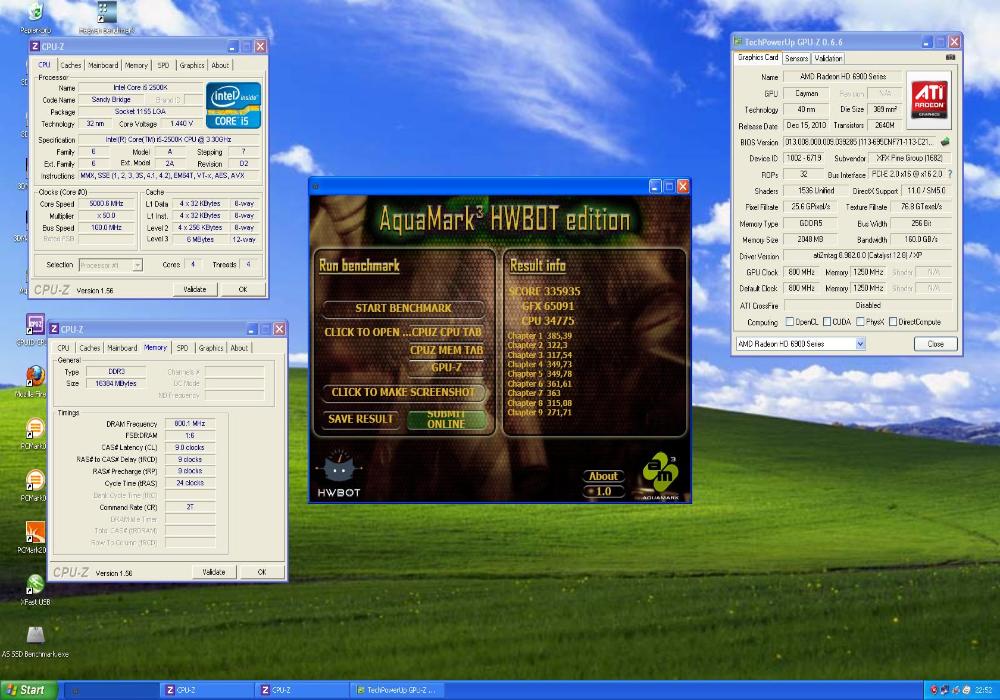This screenshot has width=1000, height=700.
Task: Click the GPU-Z button in AquaMark
Action: [x=446, y=367]
